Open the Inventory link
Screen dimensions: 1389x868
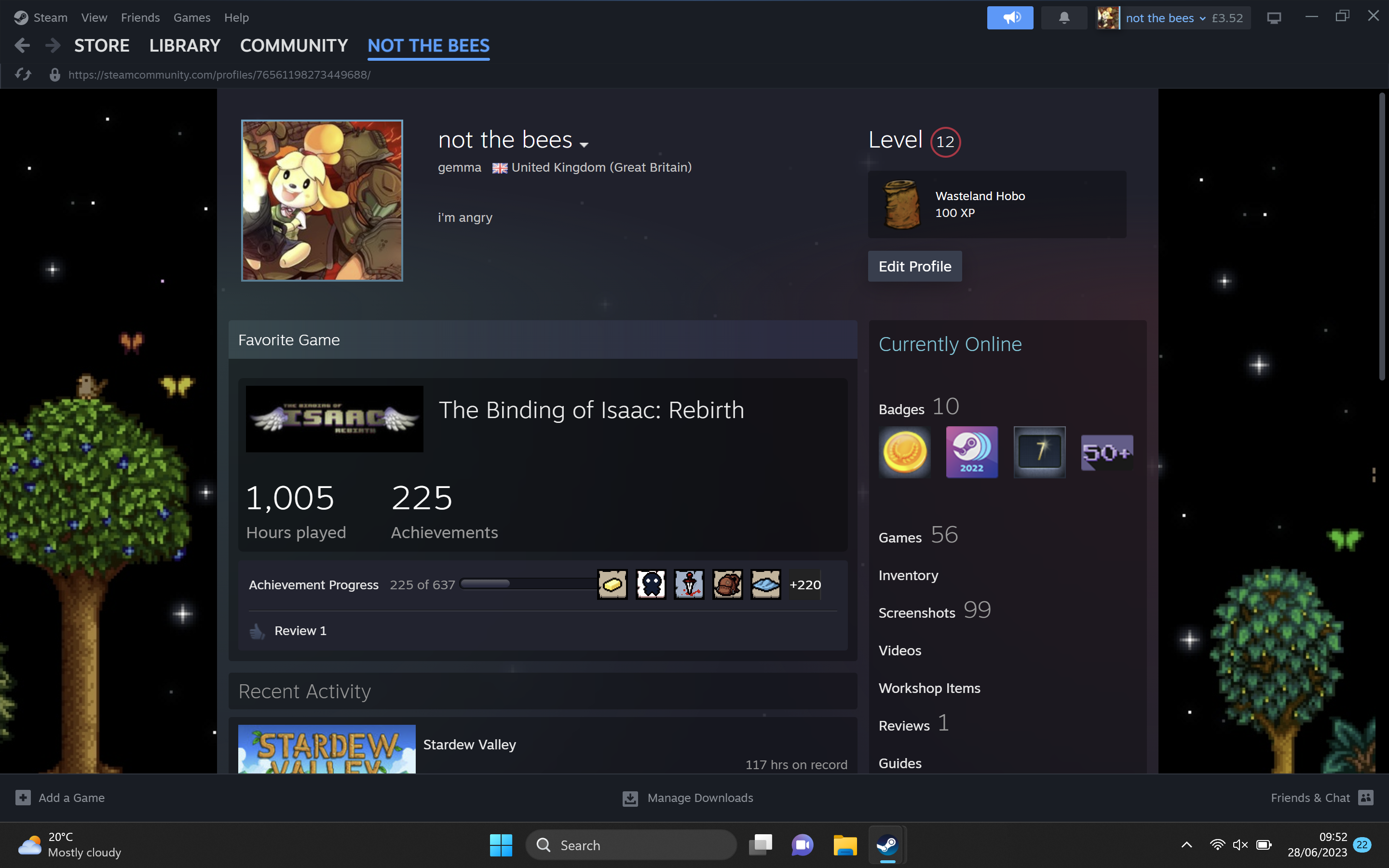[908, 575]
